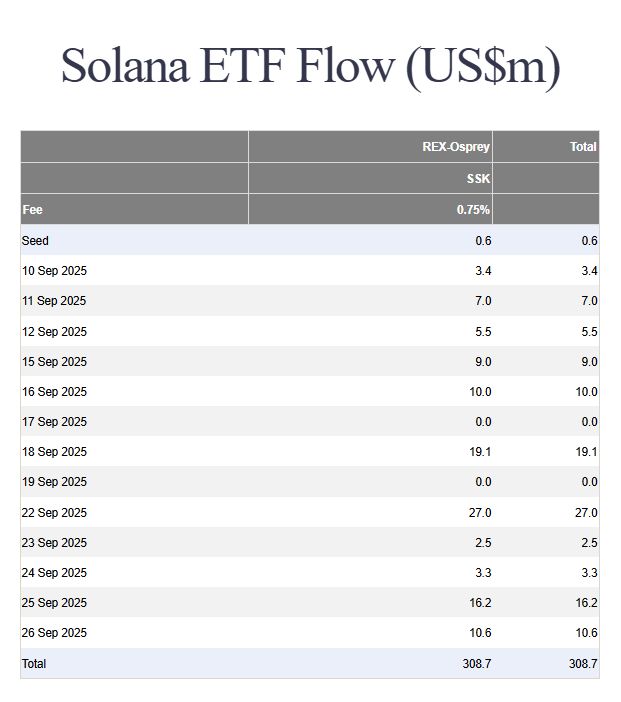Select the 24 Sep 2025 row label
The image size is (621, 702).
[54, 573]
